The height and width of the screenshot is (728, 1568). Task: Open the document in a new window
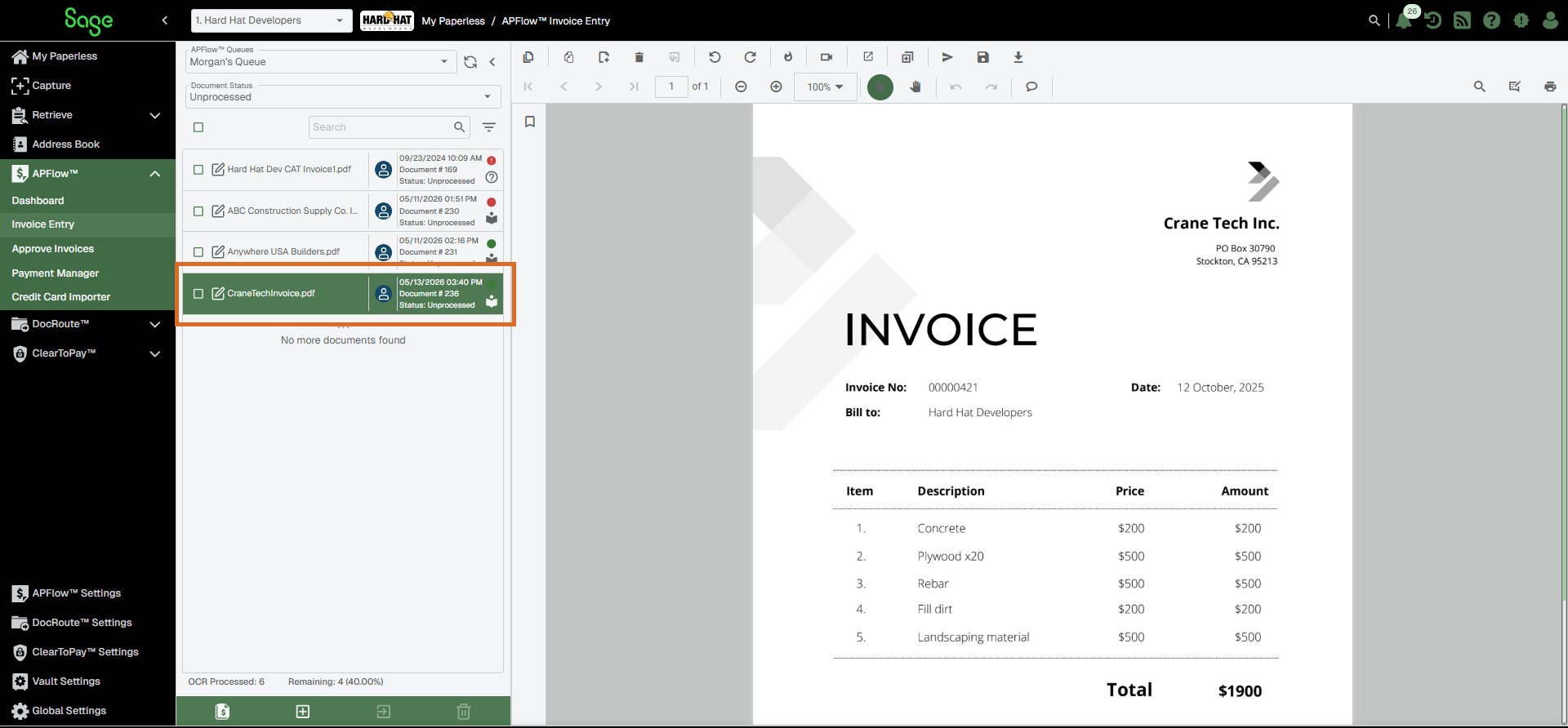tap(868, 57)
